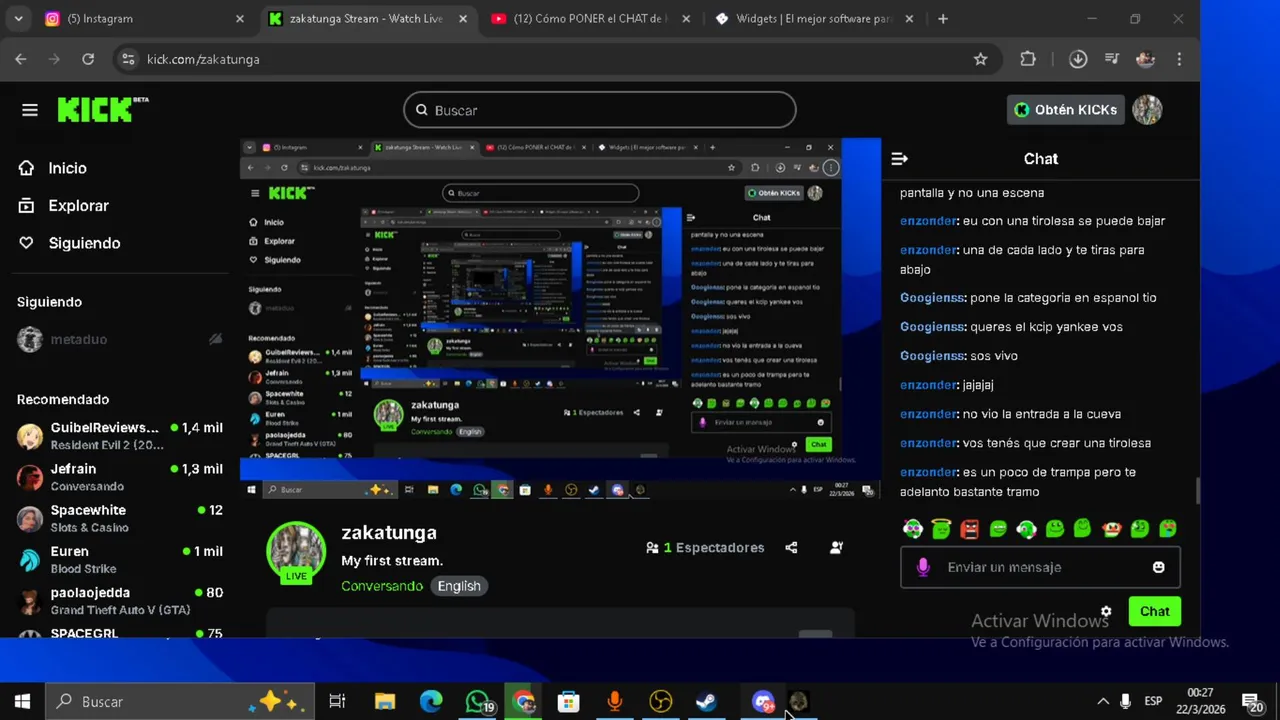Screen dimensions: 1280x720
Task: Open Steam from the taskbar
Action: 706,701
